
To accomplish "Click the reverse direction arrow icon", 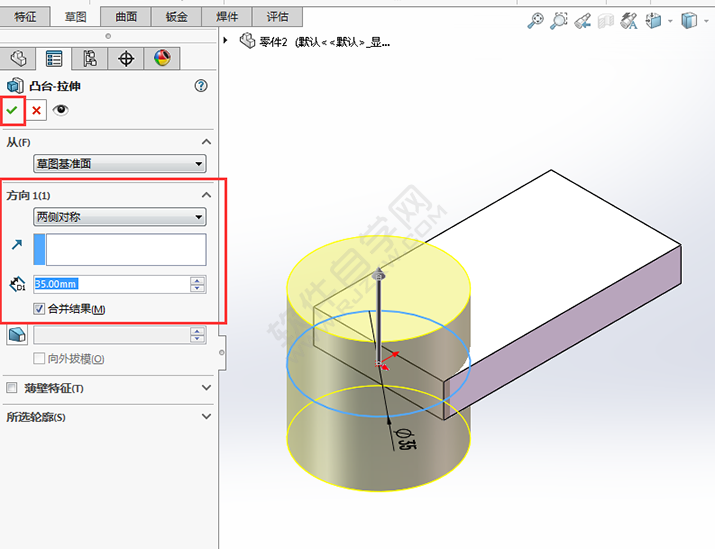I will 17,245.
